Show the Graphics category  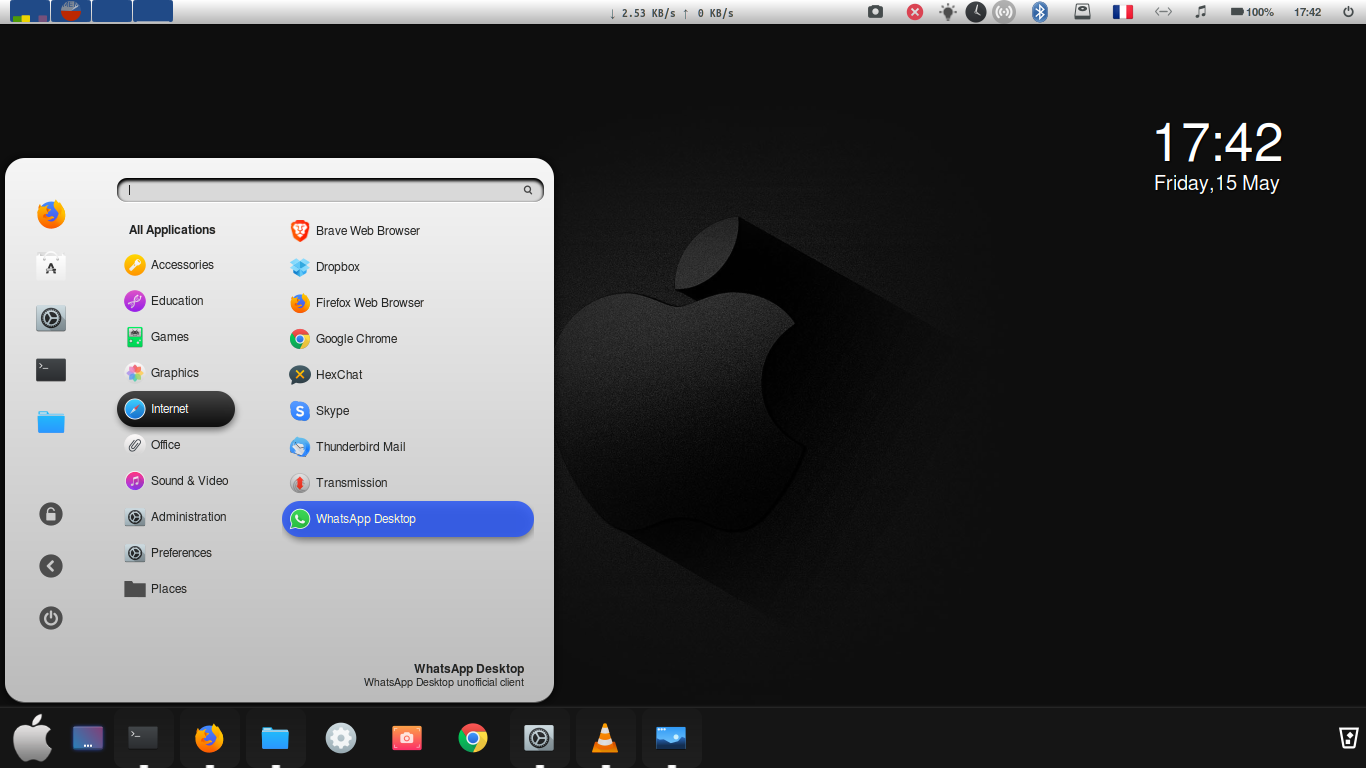(176, 373)
